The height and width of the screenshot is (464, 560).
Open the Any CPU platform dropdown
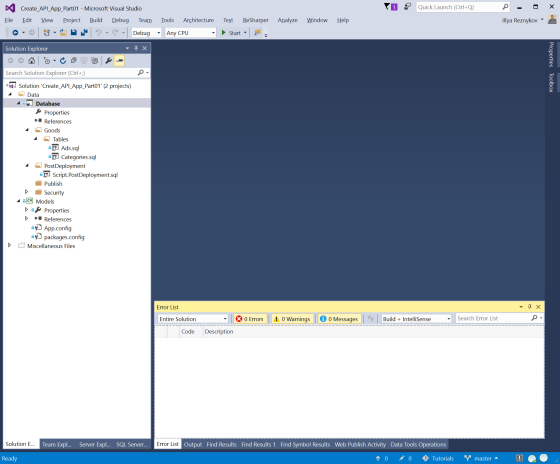pyautogui.click(x=190, y=33)
